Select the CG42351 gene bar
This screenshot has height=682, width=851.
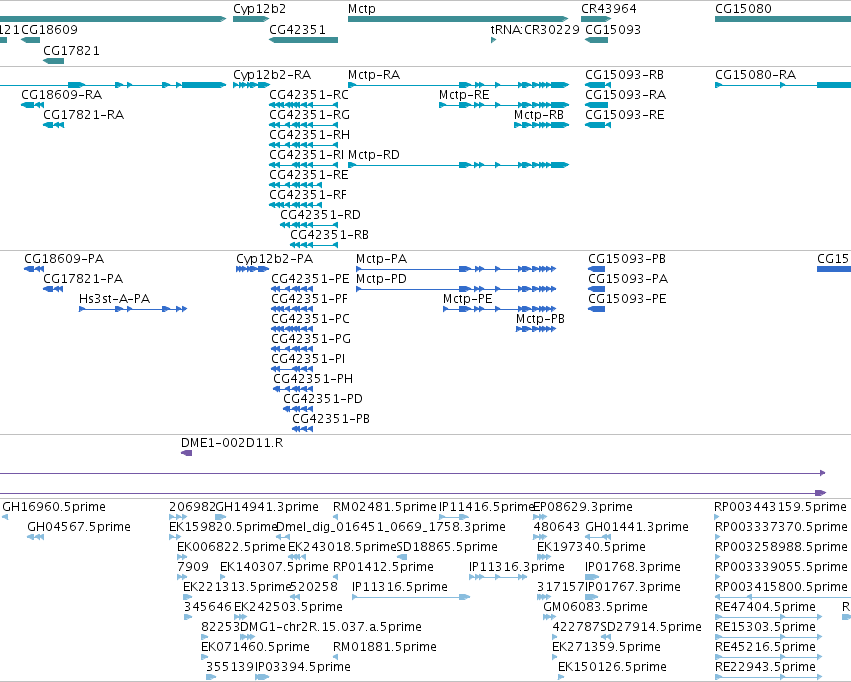click(x=303, y=40)
